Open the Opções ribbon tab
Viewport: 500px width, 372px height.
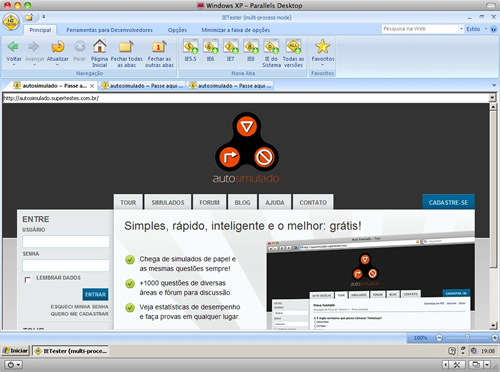click(x=177, y=30)
